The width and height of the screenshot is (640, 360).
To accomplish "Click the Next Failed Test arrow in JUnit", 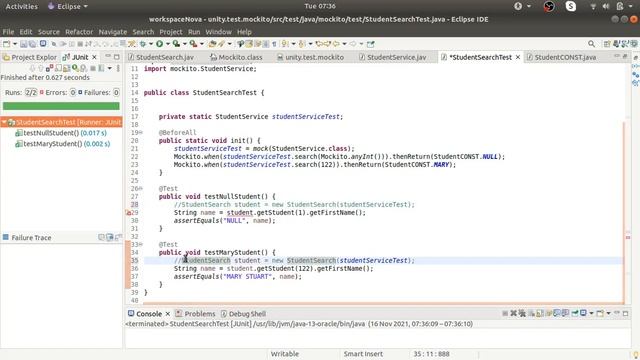I will (32, 68).
